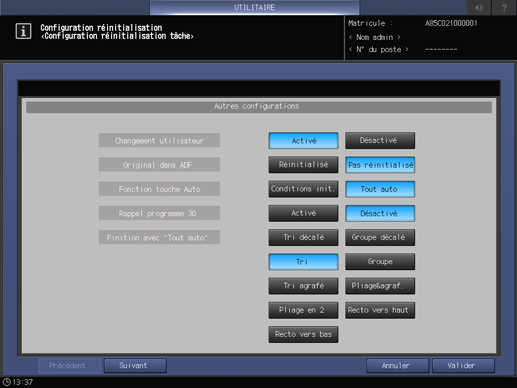Image resolution: width=517 pixels, height=388 pixels.
Task: Click the Finition avec "Tout auto" label
Action: pyautogui.click(x=159, y=237)
